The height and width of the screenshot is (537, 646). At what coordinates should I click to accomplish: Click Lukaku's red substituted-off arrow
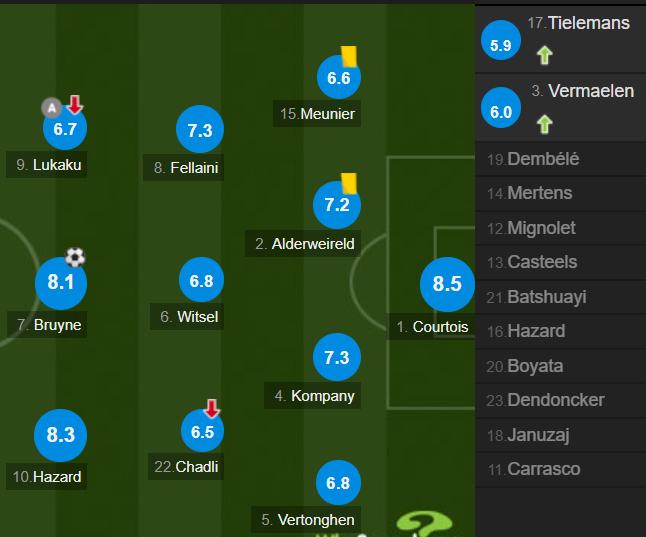pyautogui.click(x=75, y=104)
